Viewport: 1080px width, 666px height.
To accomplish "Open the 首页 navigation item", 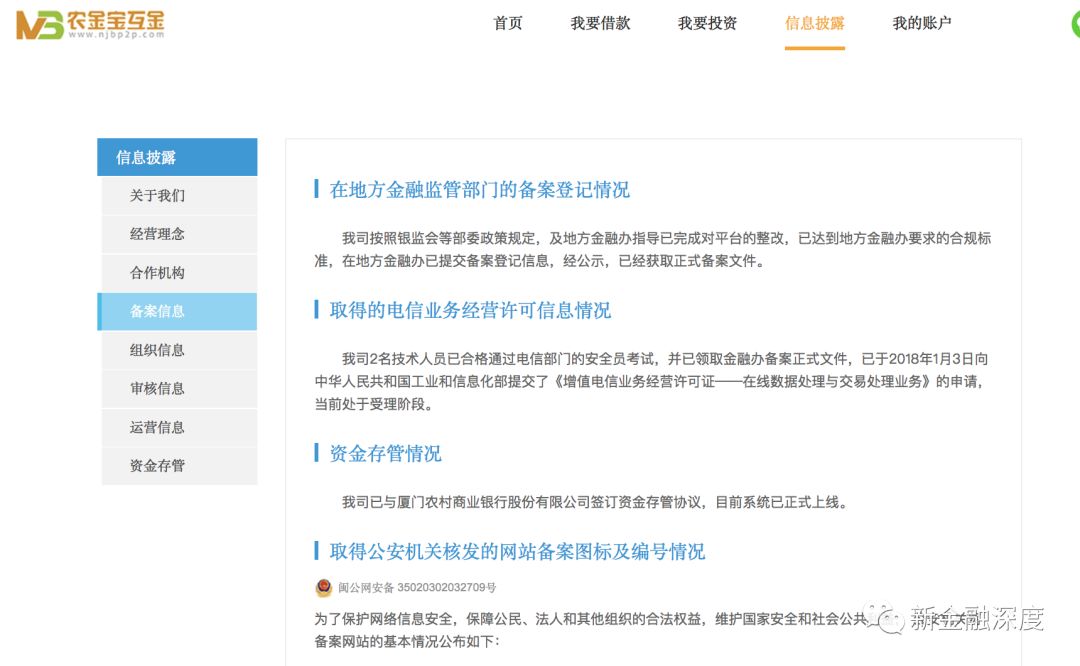I will 507,23.
